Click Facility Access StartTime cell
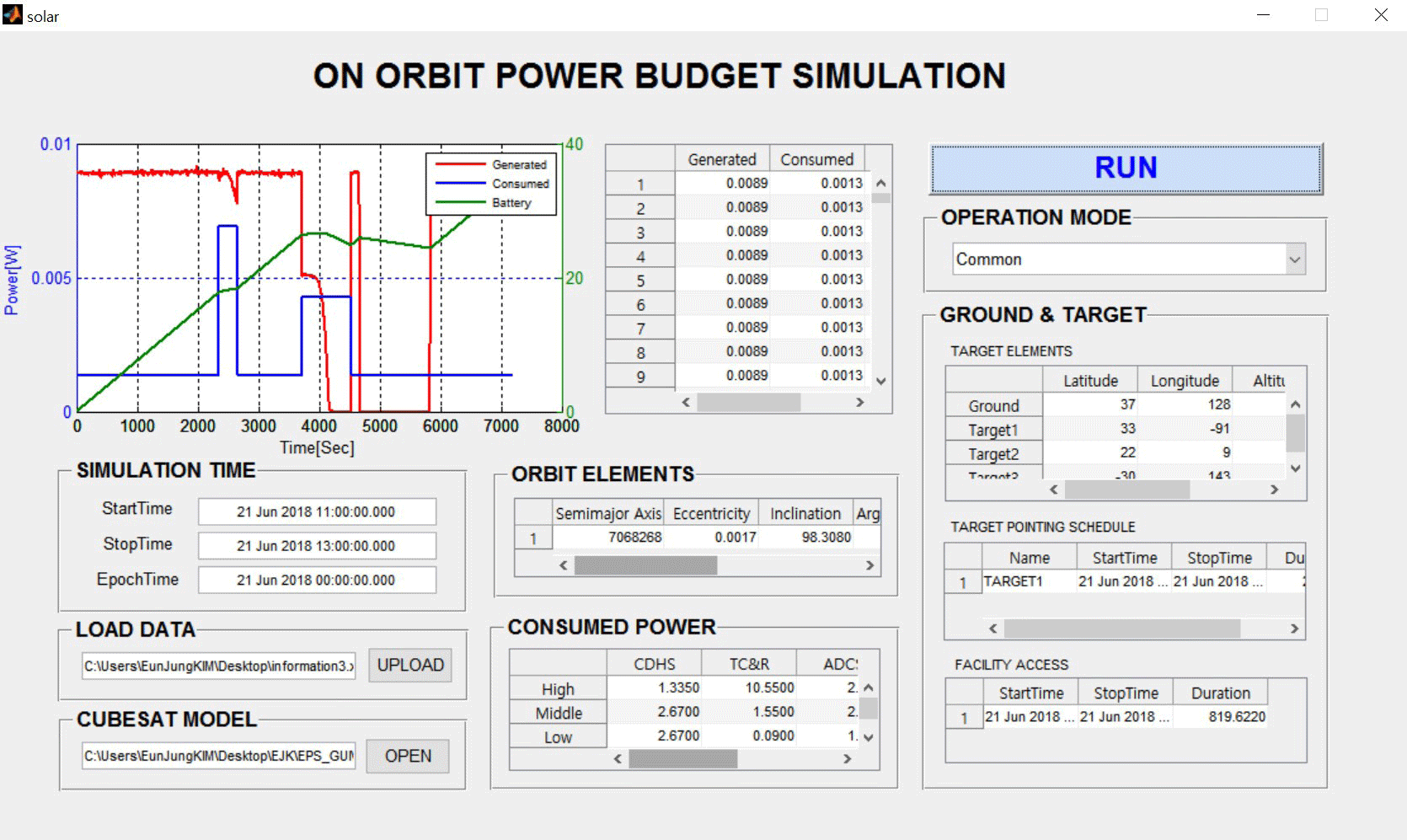This screenshot has width=1407, height=840. pyautogui.click(x=1030, y=717)
